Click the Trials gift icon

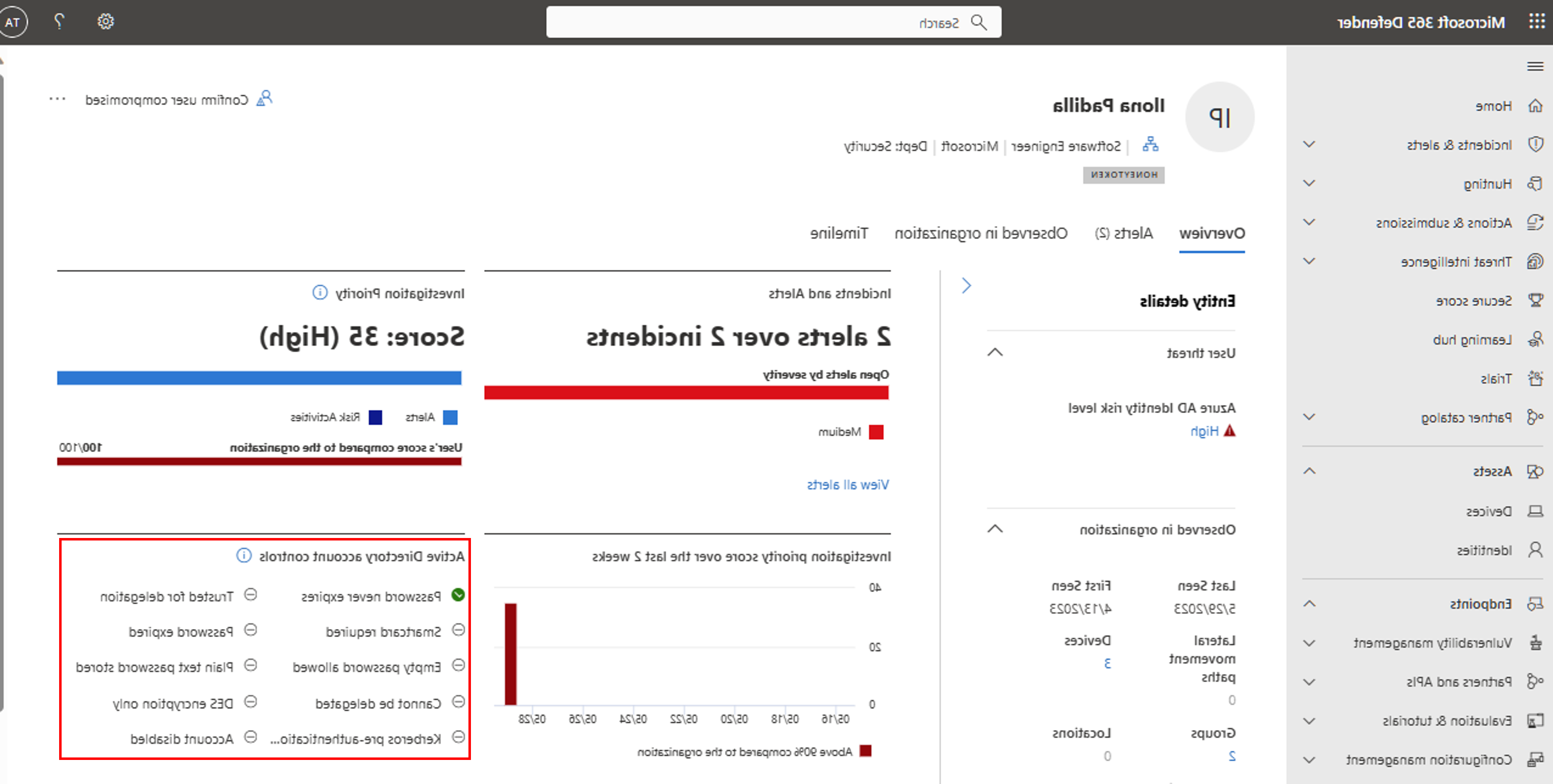(x=1536, y=378)
